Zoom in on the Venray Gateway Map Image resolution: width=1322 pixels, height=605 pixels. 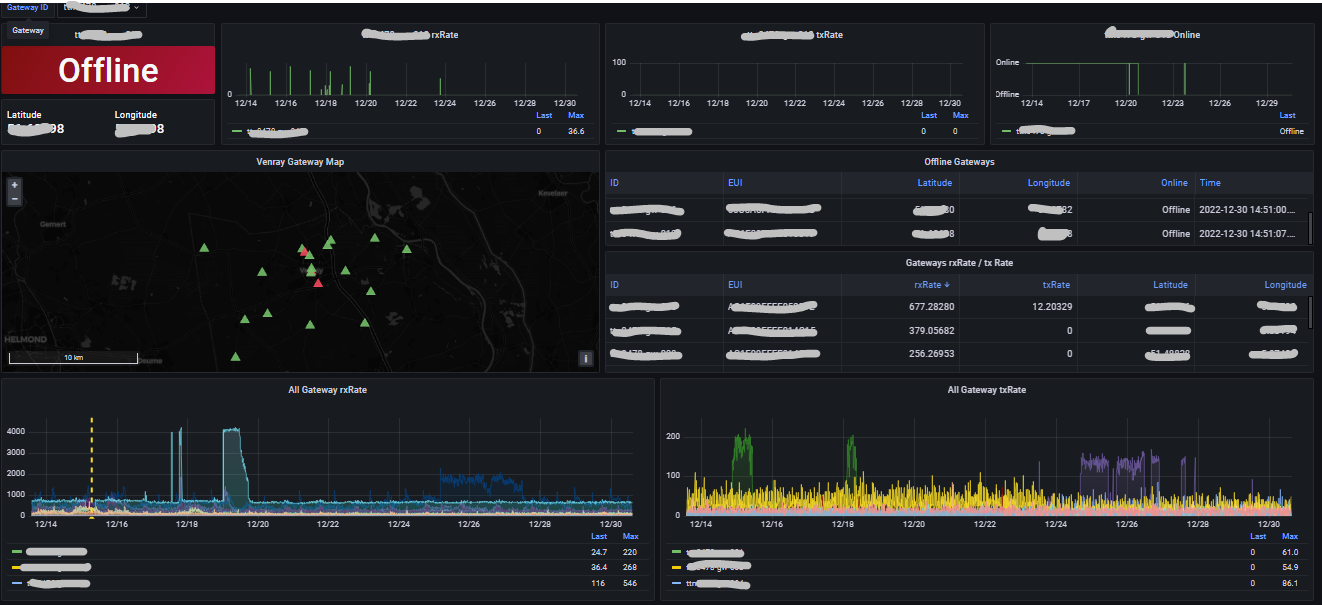(14, 186)
